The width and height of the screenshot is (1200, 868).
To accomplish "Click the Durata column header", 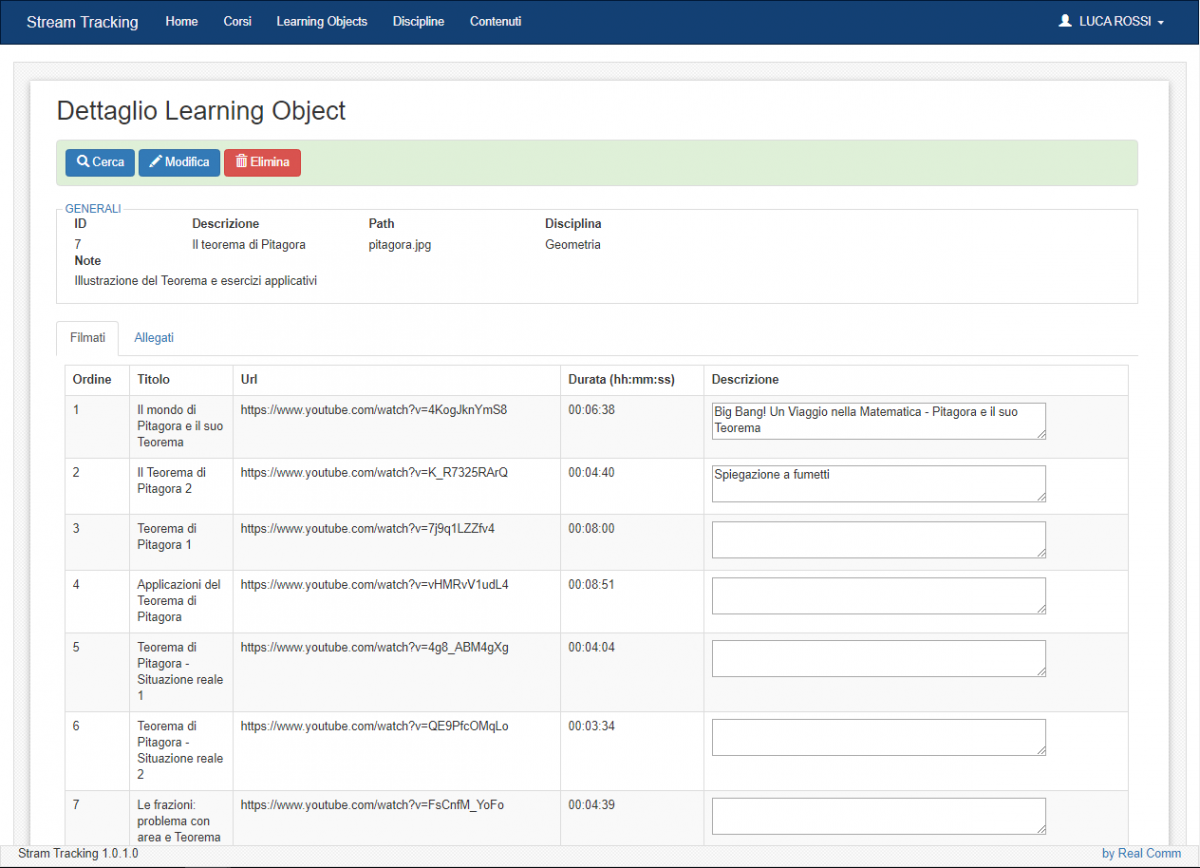I will pos(621,380).
